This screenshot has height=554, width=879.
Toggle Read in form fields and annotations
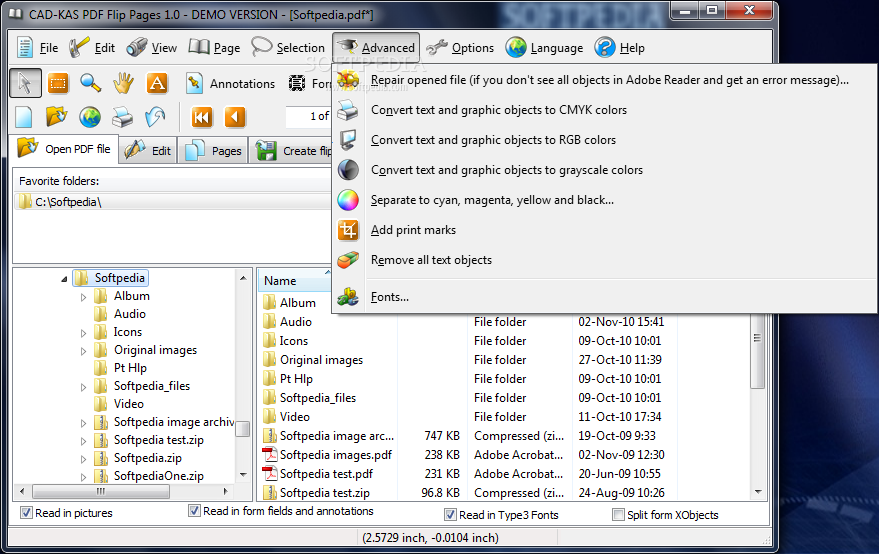tap(195, 511)
